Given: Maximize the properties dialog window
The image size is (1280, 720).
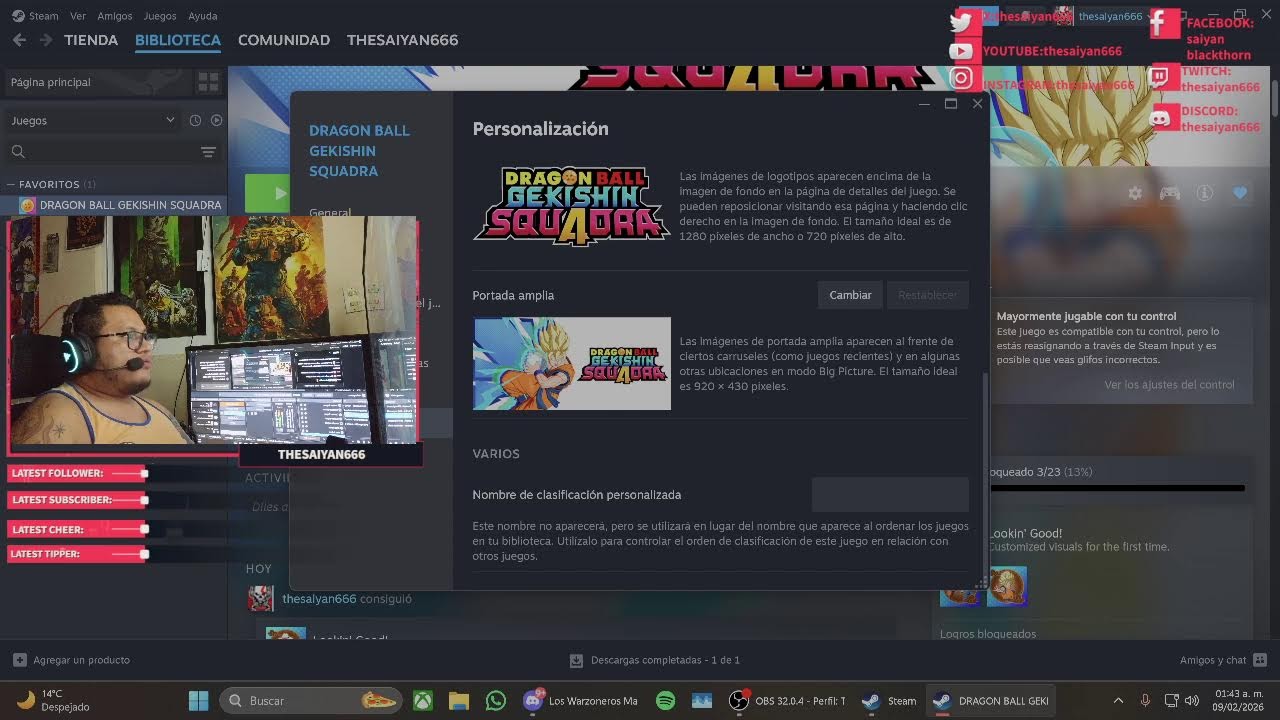Looking at the screenshot, I should pos(951,104).
